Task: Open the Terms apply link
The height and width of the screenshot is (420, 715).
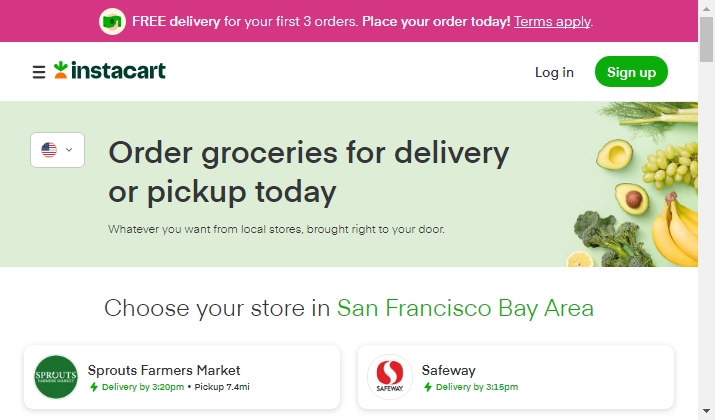Action: [553, 21]
